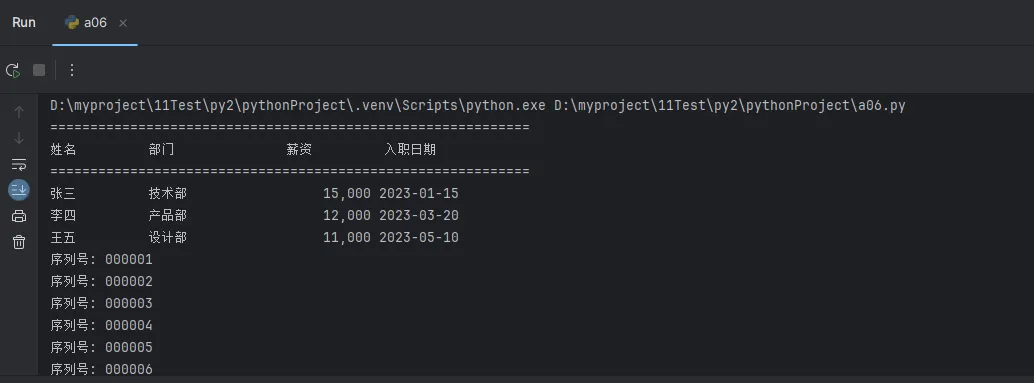Jump down the stack trace arrow
Image resolution: width=1034 pixels, height=383 pixels.
click(19, 138)
